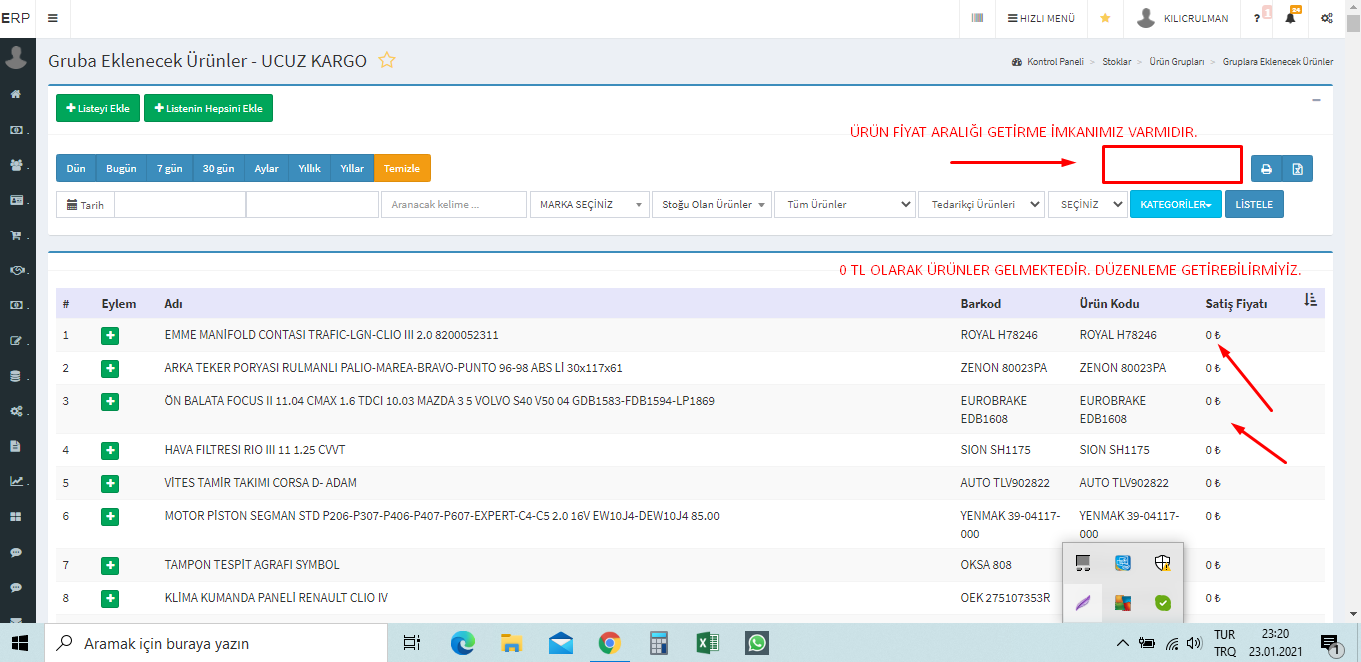The height and width of the screenshot is (662, 1361).
Task: Open the notifications bell
Action: pos(1290,18)
